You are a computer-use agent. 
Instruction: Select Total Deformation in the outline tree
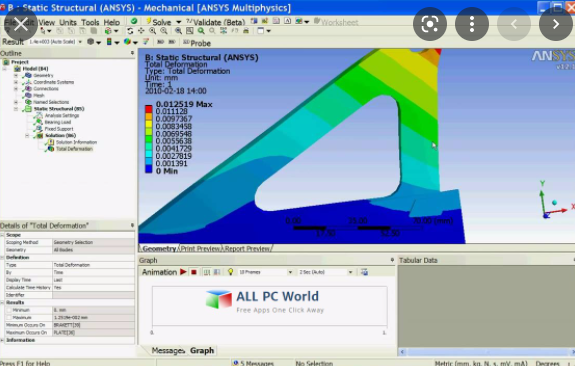[74, 149]
